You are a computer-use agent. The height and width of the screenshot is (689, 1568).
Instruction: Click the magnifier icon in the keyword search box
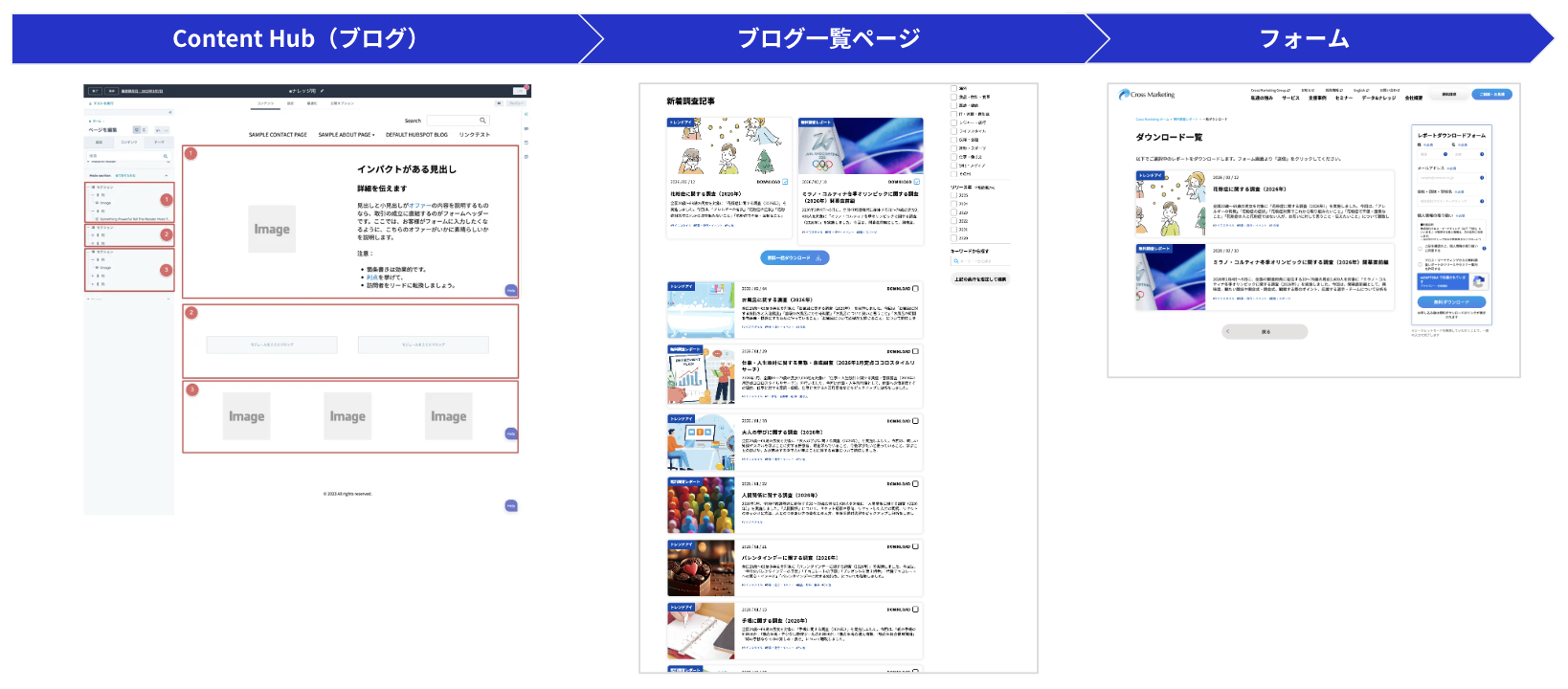955,261
